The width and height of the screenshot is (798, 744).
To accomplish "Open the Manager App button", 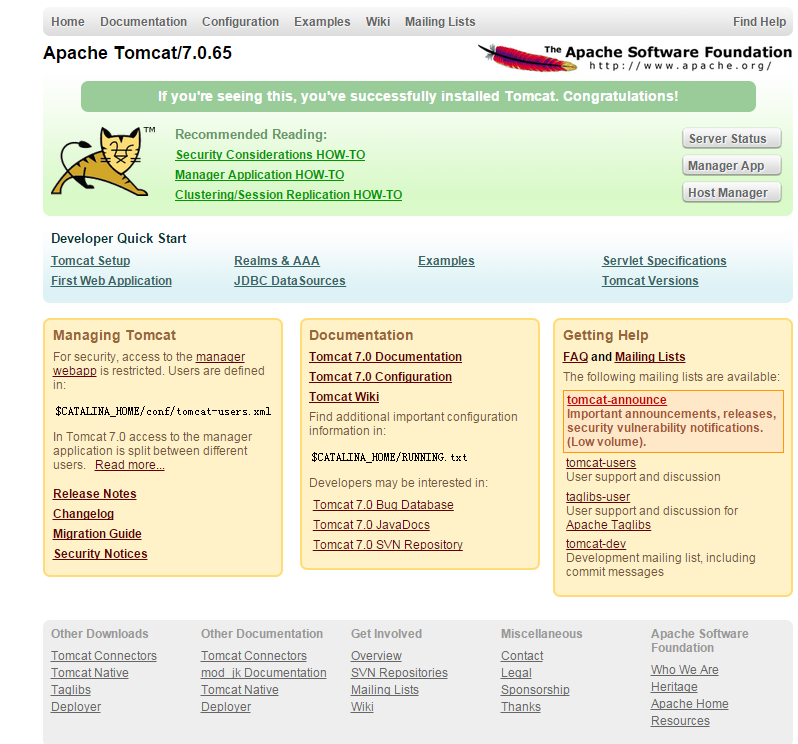I will click(x=732, y=165).
